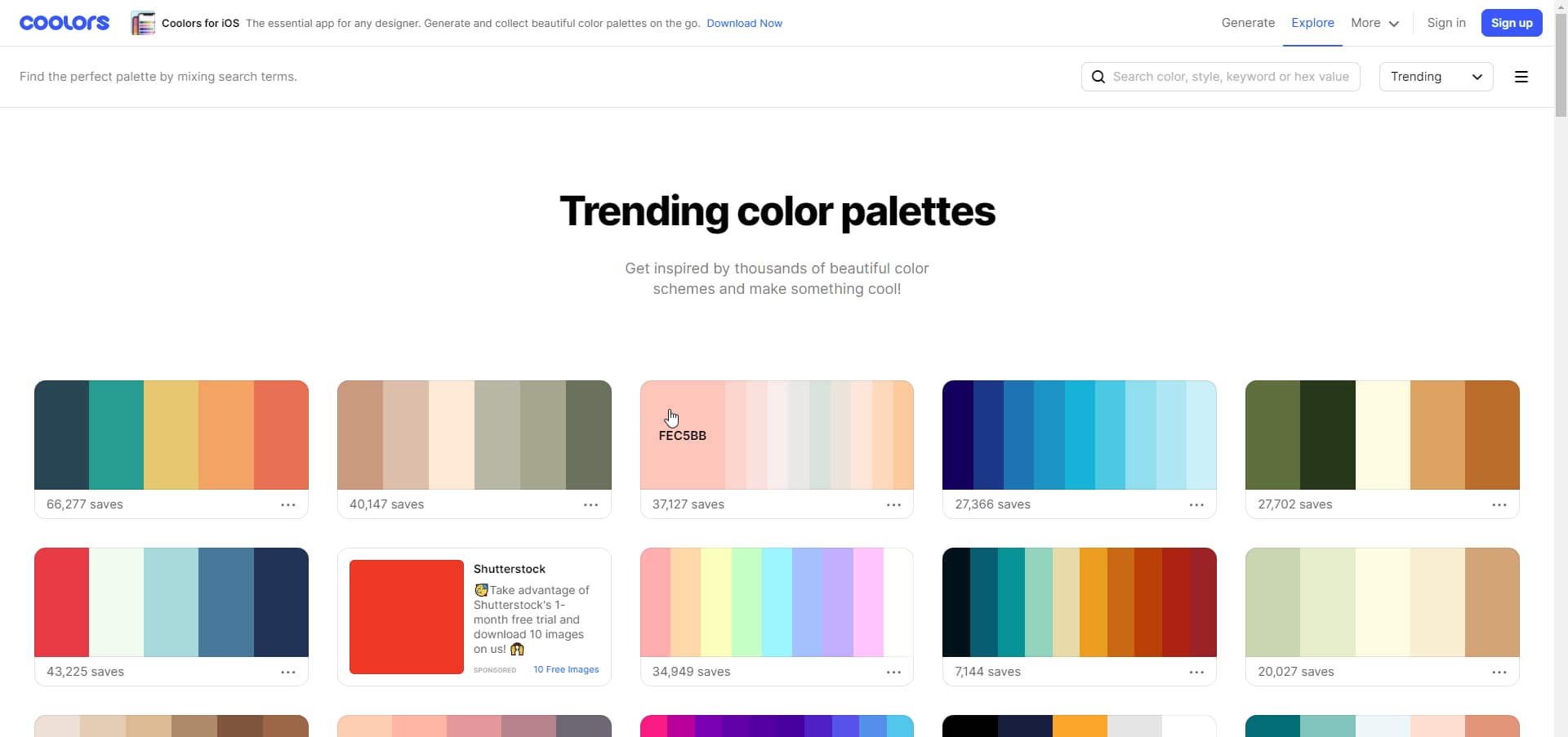The image size is (1568, 737).
Task: Open options for the 27,366-saves blue palette
Action: [1196, 504]
